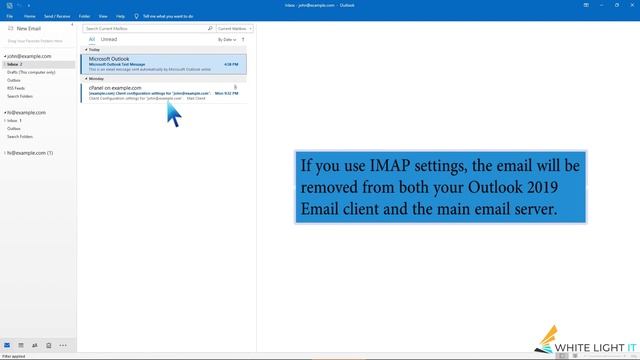Open the File menu
This screenshot has height=360, width=640.
[9, 16]
